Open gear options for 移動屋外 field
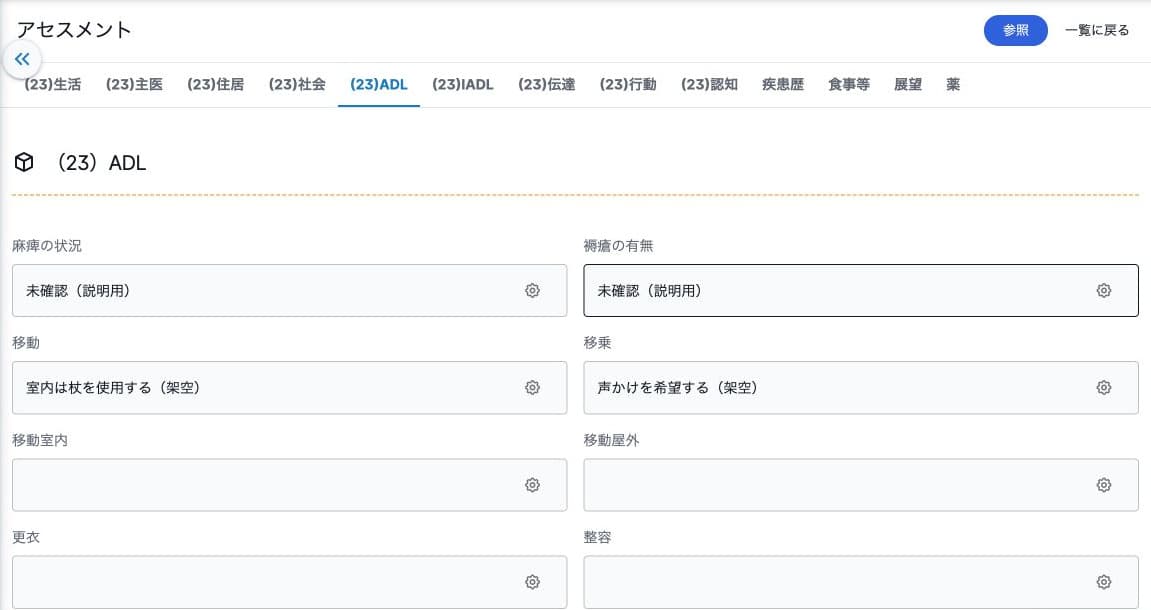Screen dimensions: 1151x610 [1103, 485]
